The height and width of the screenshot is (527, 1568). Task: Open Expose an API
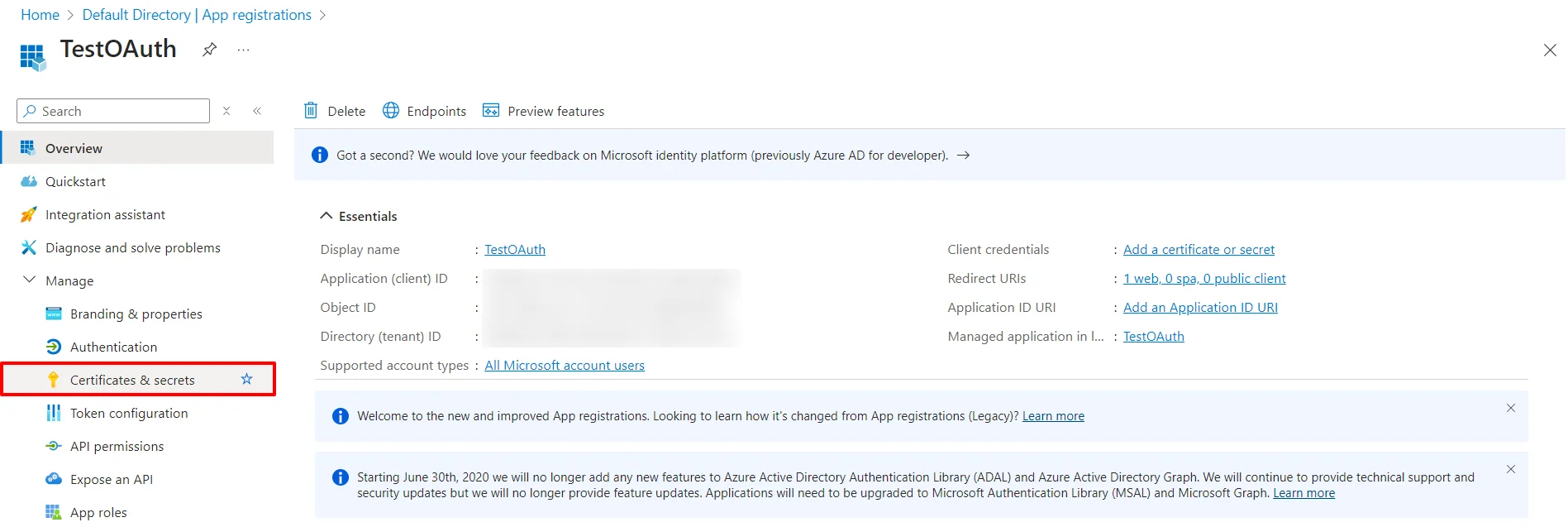pyautogui.click(x=112, y=479)
